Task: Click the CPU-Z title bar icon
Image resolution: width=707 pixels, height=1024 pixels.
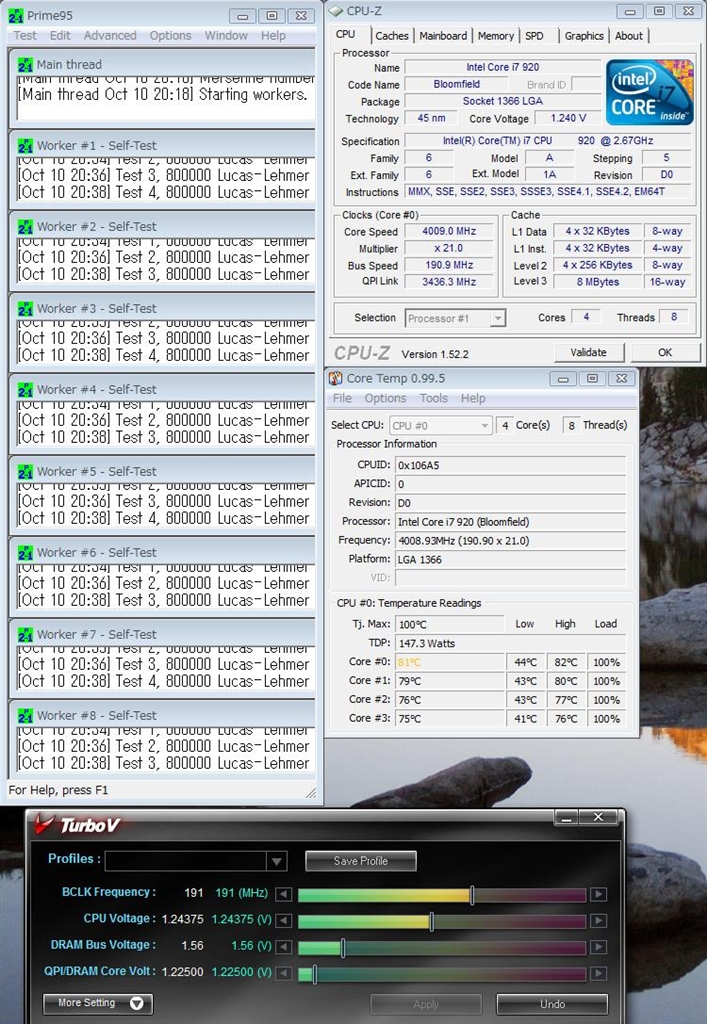Action: tap(336, 11)
